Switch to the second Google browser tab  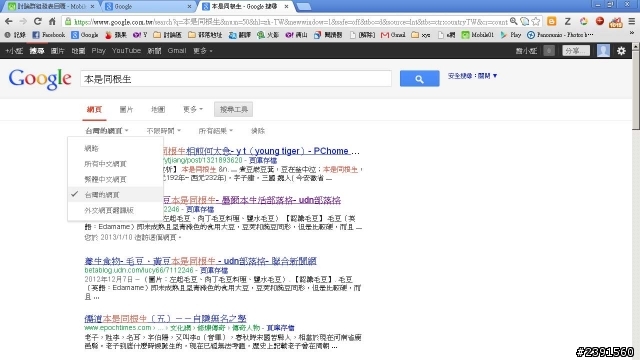click(x=148, y=7)
